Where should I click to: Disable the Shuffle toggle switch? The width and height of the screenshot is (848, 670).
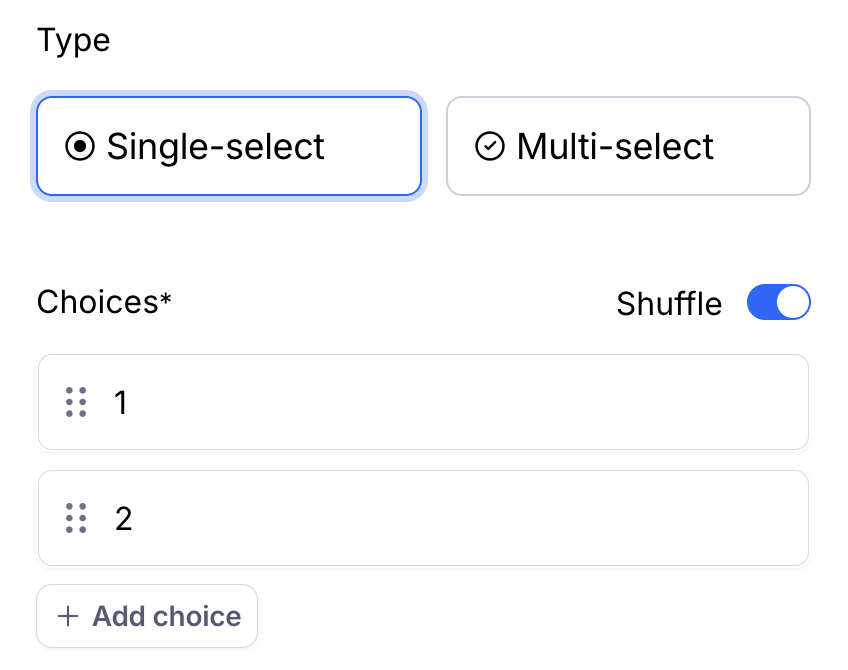(778, 303)
